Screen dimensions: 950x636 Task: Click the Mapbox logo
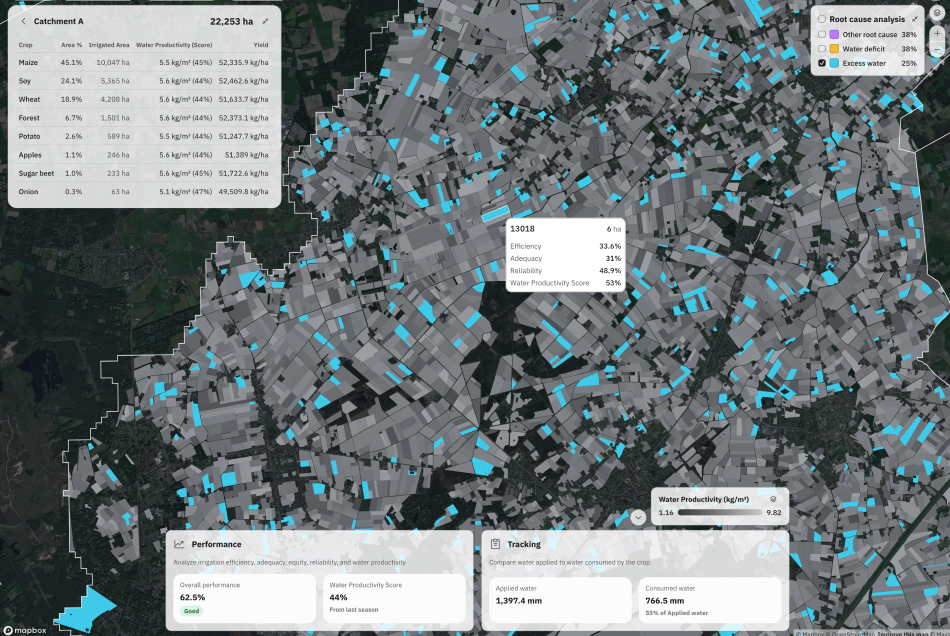click(x=25, y=630)
